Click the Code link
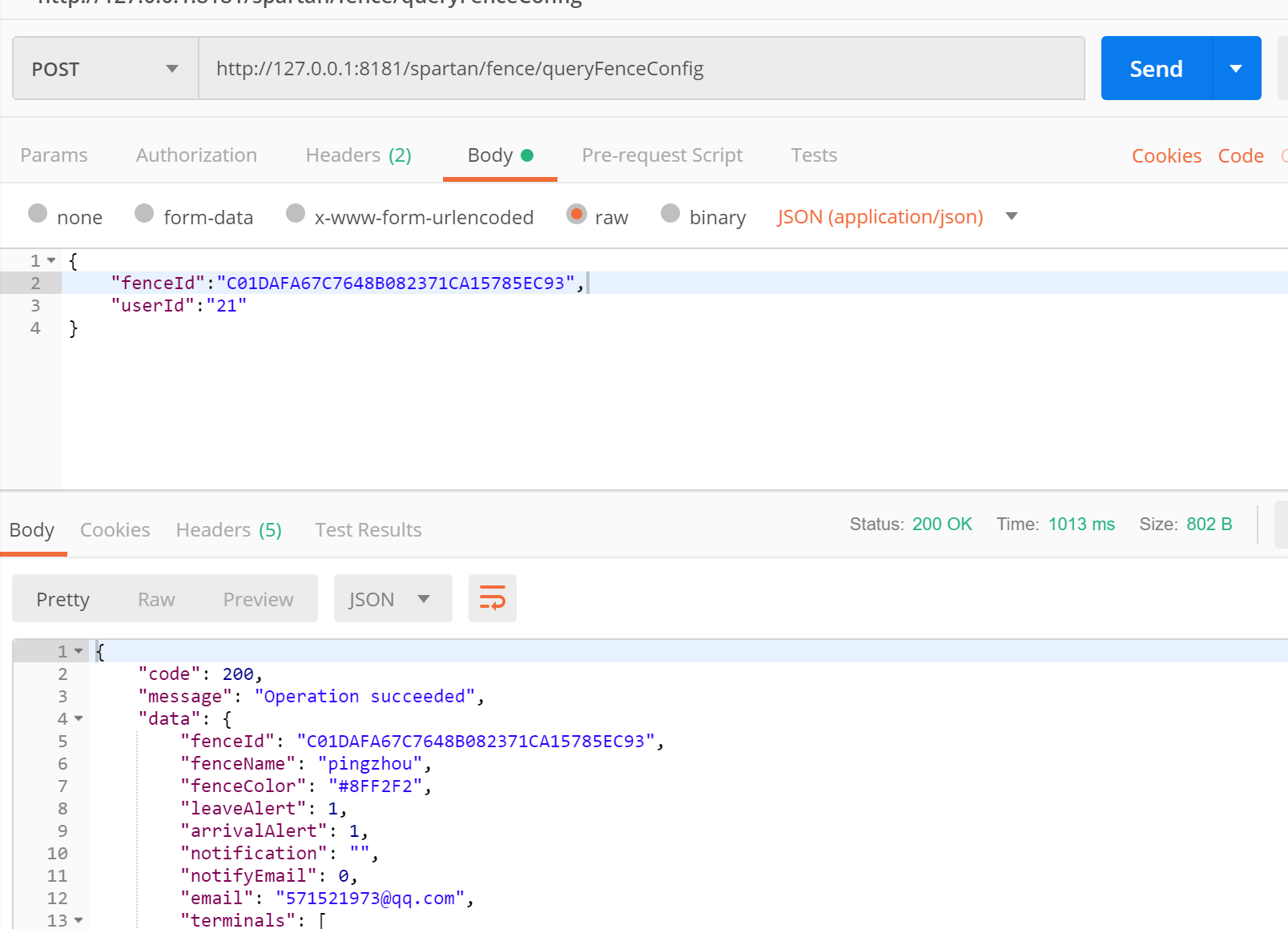 (1240, 156)
